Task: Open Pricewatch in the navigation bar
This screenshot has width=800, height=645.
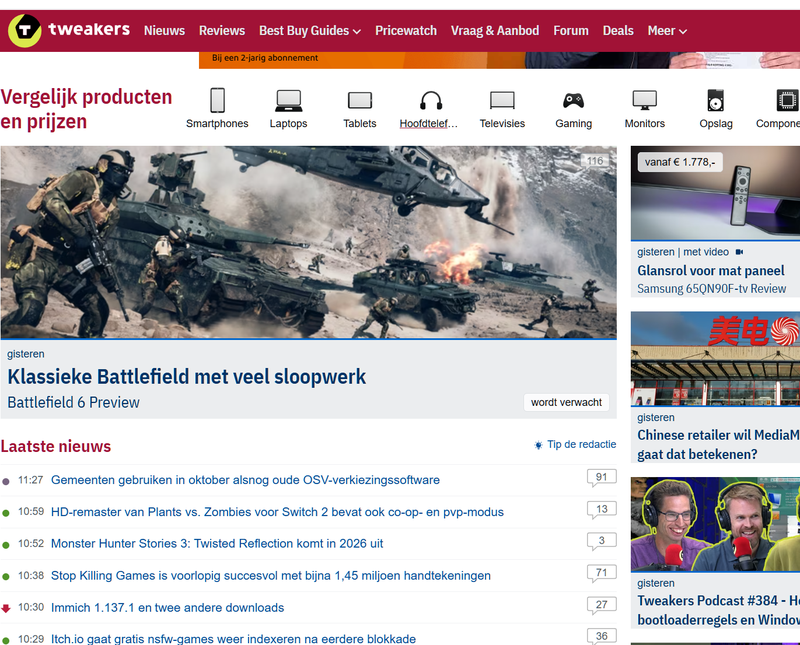Action: (x=406, y=31)
